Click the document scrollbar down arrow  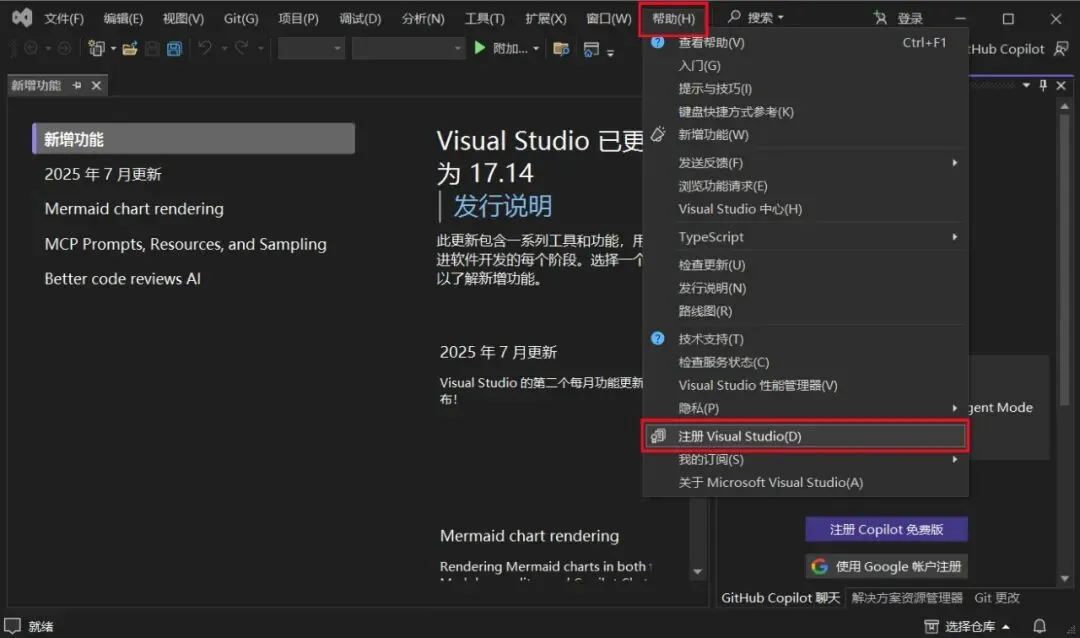(x=698, y=572)
